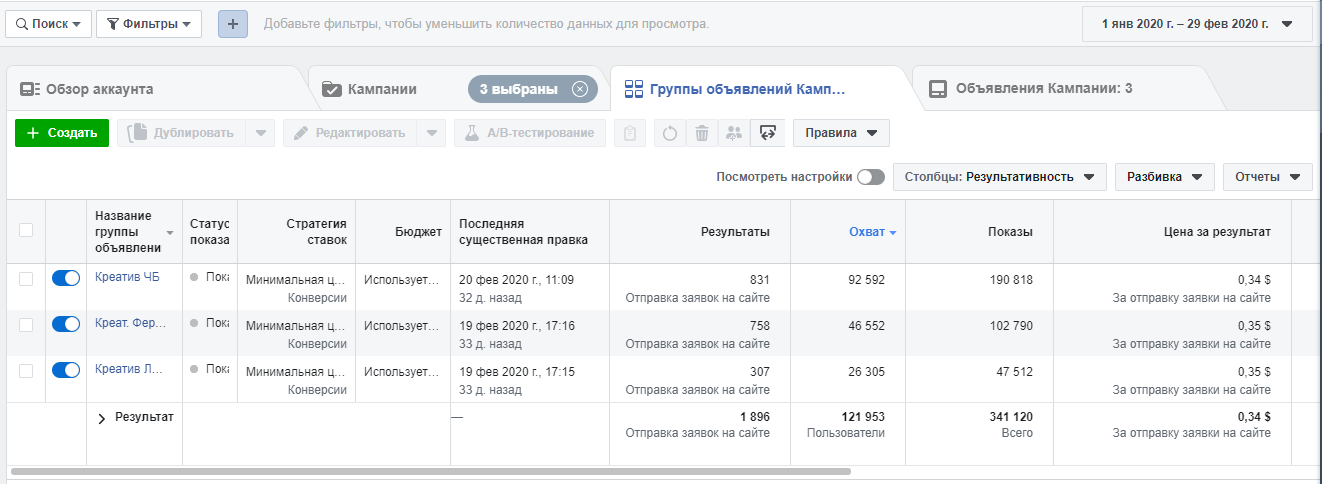The height and width of the screenshot is (484, 1322).
Task: Click the clipboard paste icon
Action: [x=629, y=133]
